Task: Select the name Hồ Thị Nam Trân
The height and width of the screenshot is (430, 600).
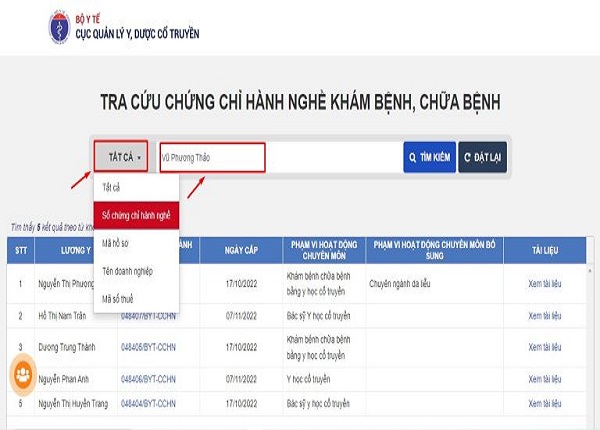Action: [x=62, y=316]
